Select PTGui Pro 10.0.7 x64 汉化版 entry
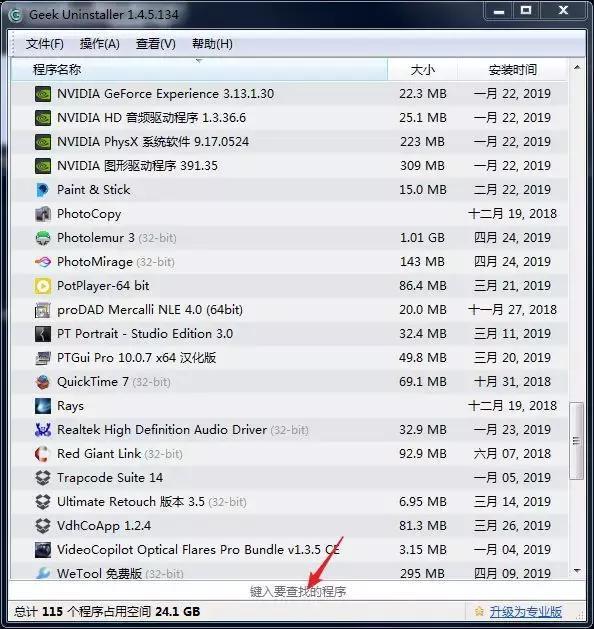This screenshot has width=594, height=629. coord(289,358)
